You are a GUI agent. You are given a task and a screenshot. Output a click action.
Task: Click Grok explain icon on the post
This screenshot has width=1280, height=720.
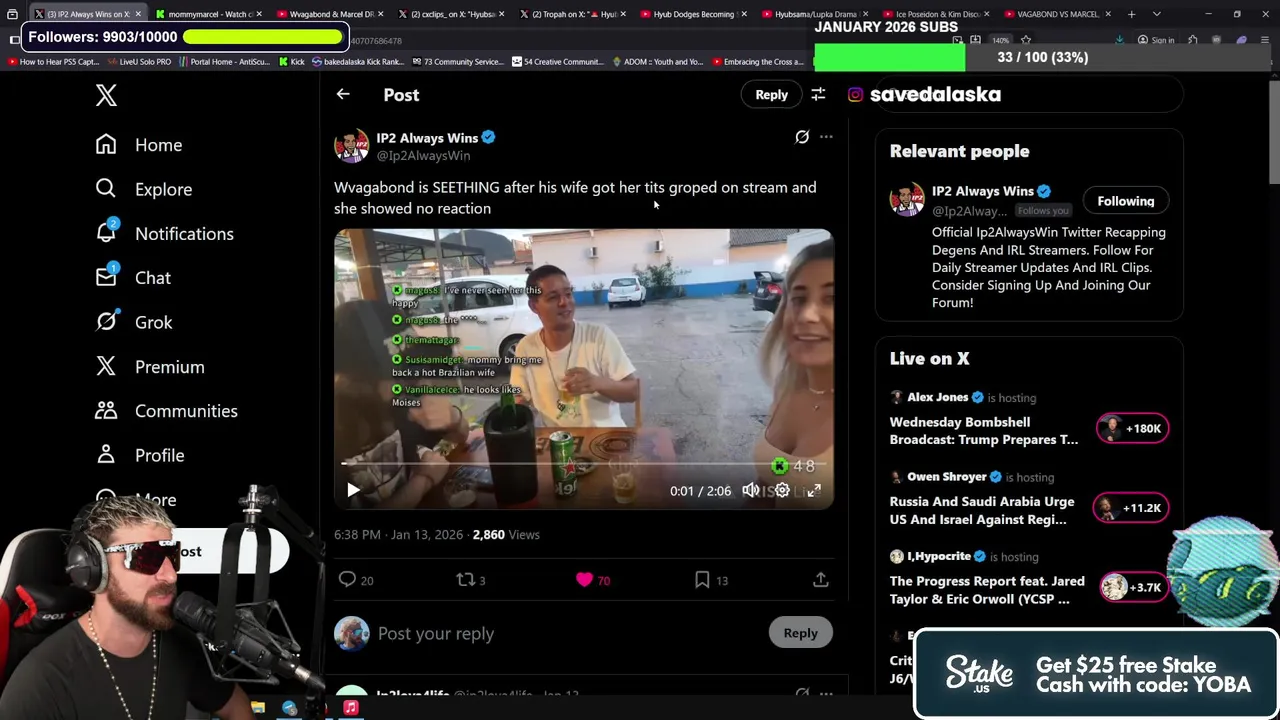802,137
